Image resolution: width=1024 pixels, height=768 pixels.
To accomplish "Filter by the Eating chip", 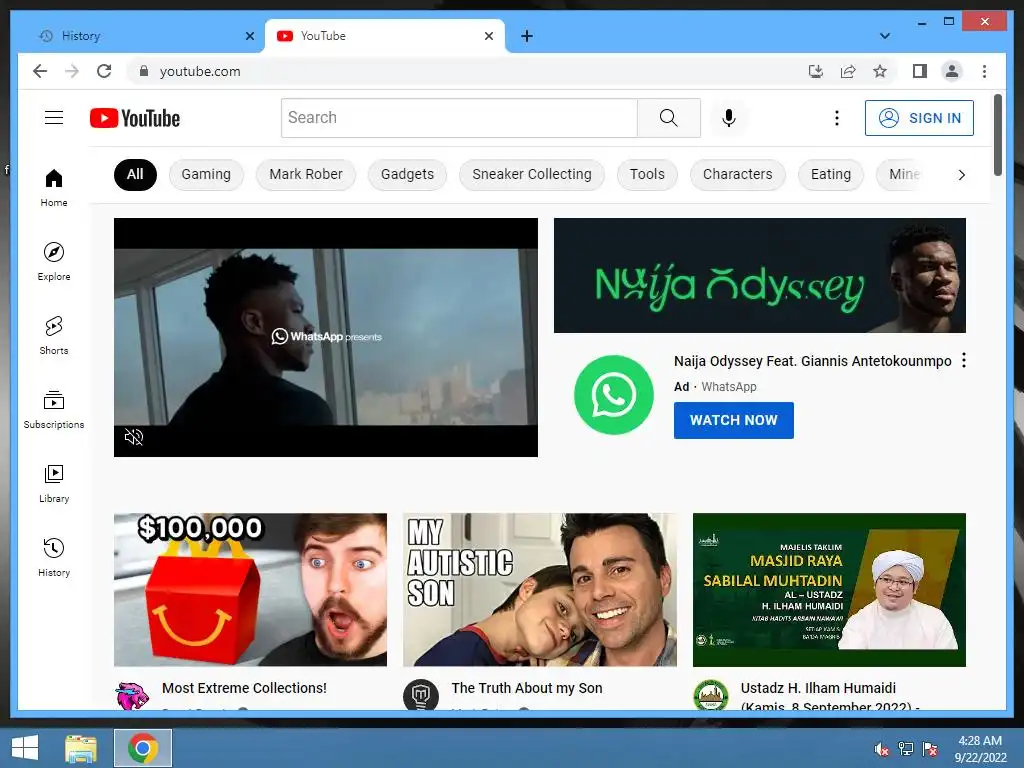I will pyautogui.click(x=831, y=174).
